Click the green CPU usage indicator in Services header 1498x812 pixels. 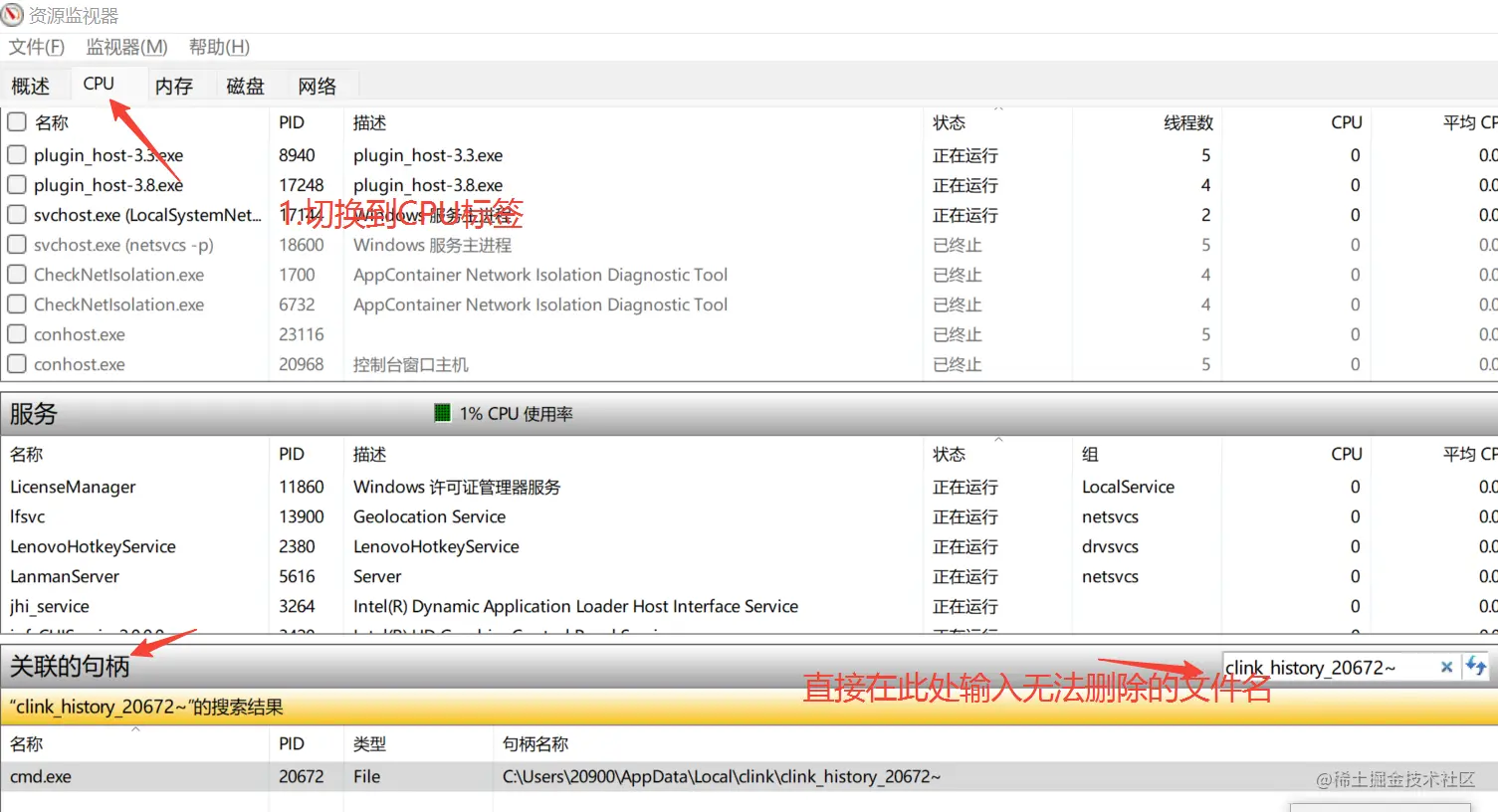tap(443, 413)
